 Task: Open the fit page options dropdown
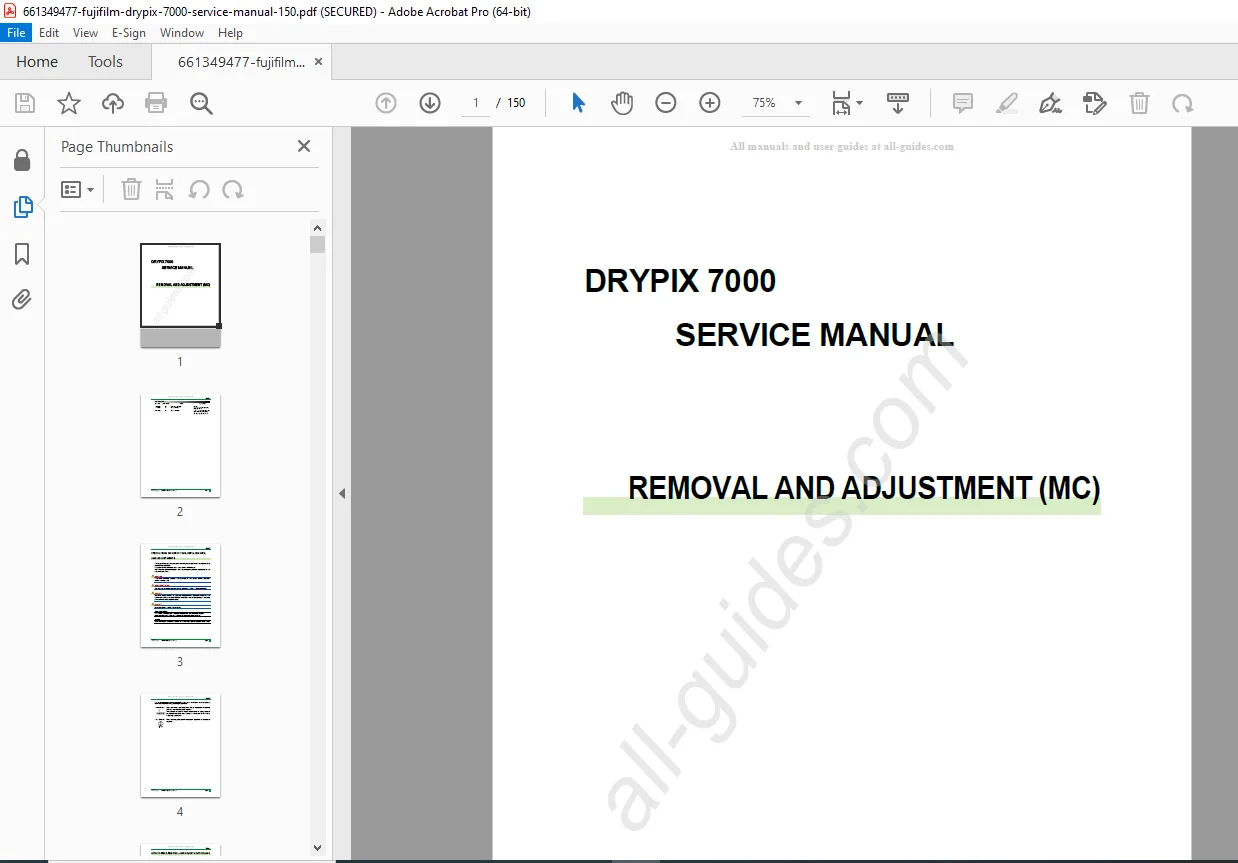coord(847,103)
